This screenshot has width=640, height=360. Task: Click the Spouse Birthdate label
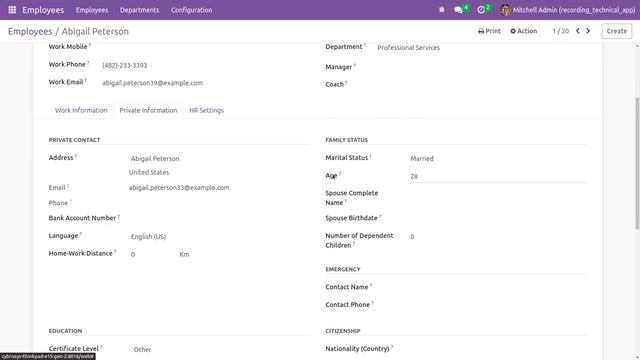coord(351,218)
